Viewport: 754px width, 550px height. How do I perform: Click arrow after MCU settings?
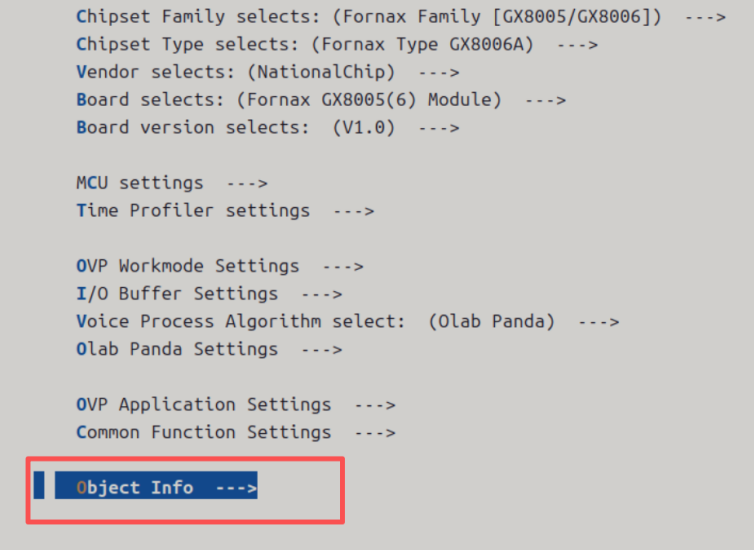(x=247, y=184)
